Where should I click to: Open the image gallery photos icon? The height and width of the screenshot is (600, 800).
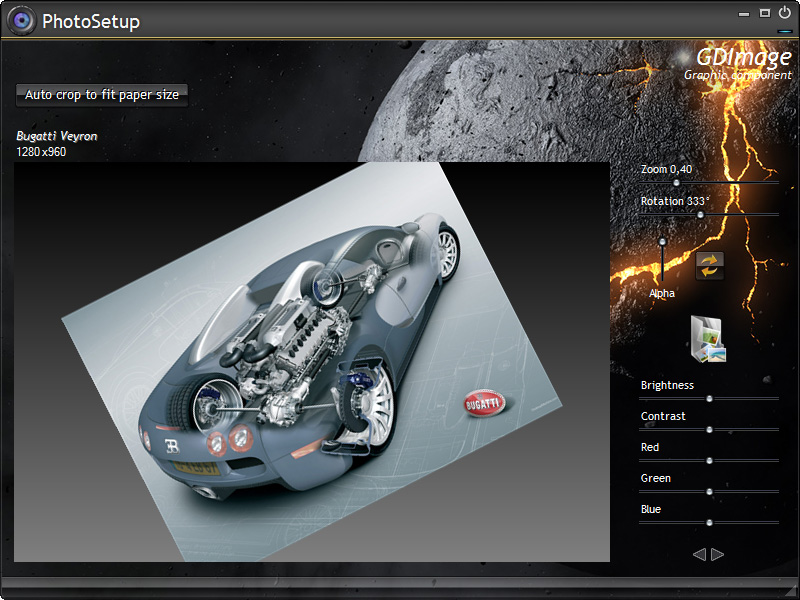(x=708, y=339)
